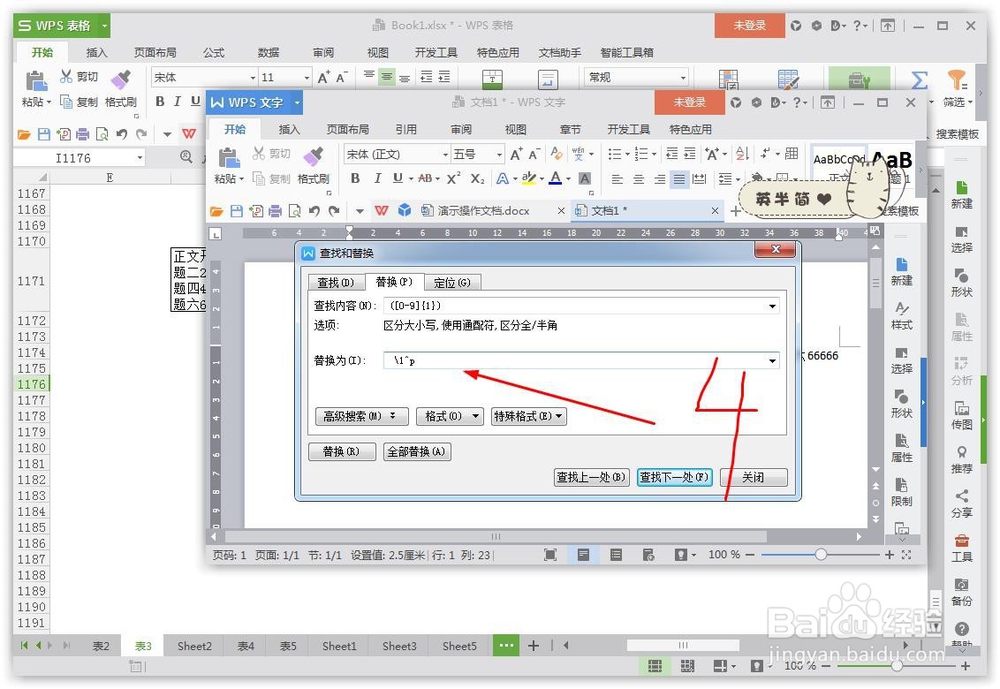The image size is (1000, 689).
Task: Switch to 定位 tab in dialog
Action: click(x=452, y=283)
